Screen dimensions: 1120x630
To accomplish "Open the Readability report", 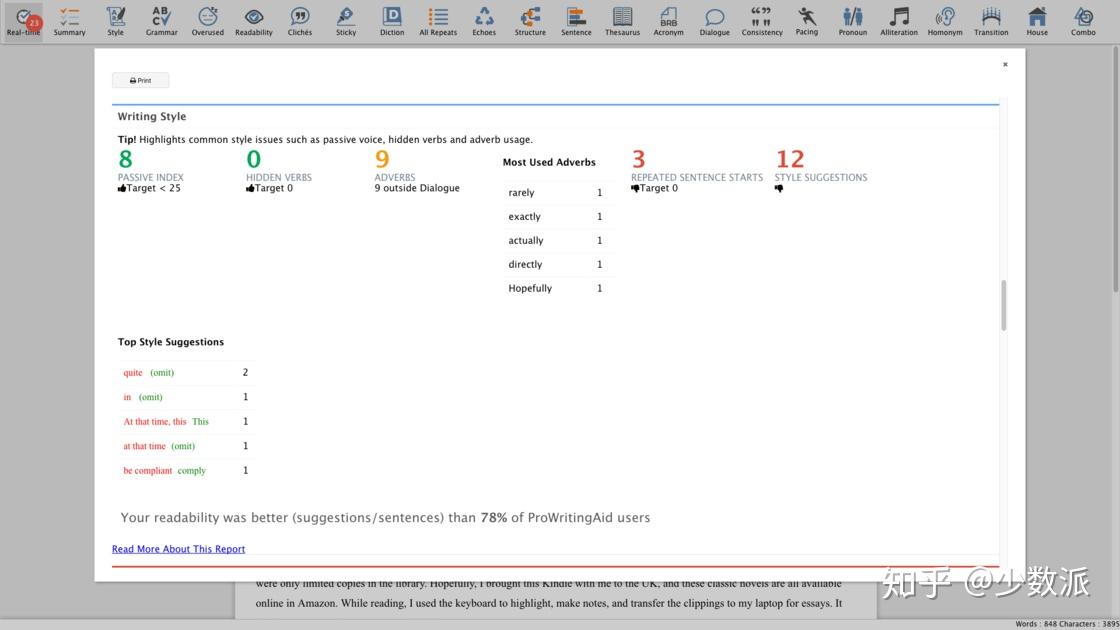I will 254,21.
